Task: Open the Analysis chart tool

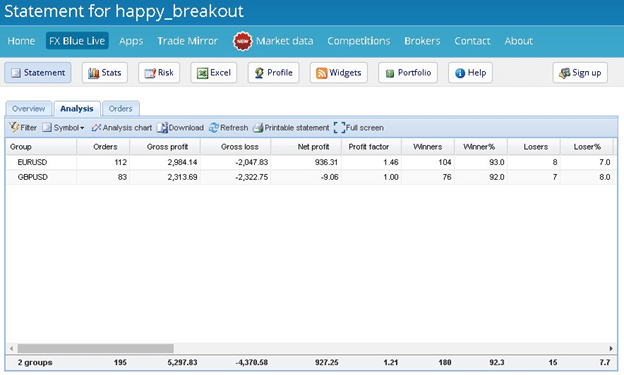Action: coord(122,127)
